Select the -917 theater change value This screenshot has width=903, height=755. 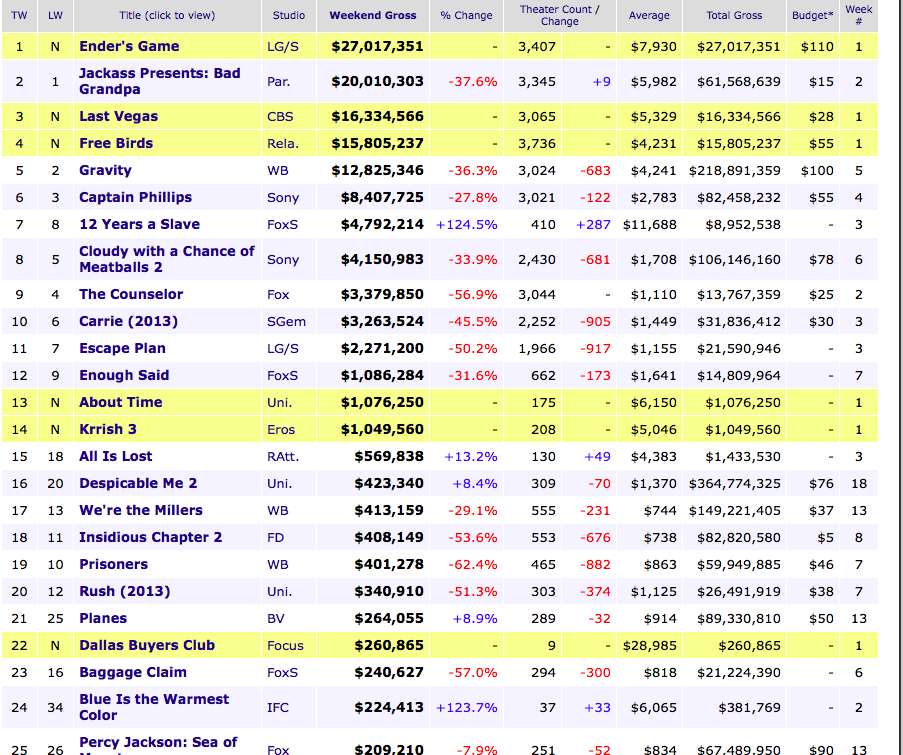(595, 349)
